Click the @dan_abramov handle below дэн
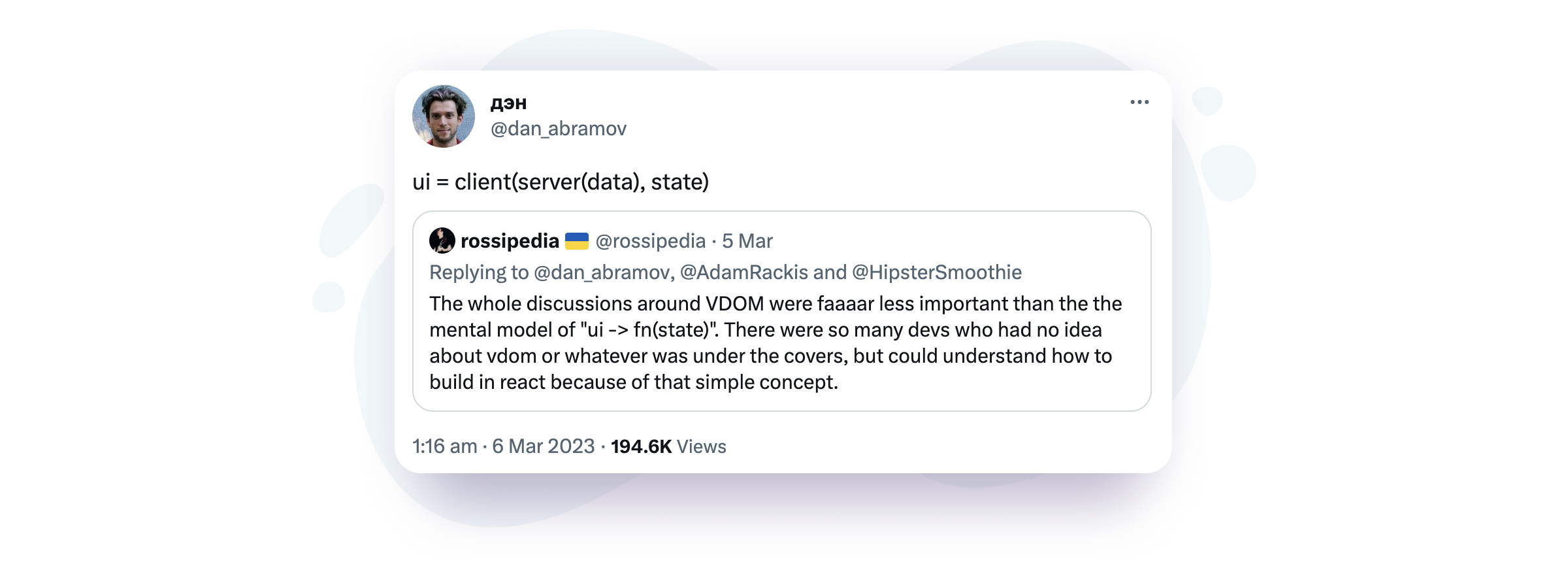Screen dimensions: 1568x583 [x=559, y=129]
